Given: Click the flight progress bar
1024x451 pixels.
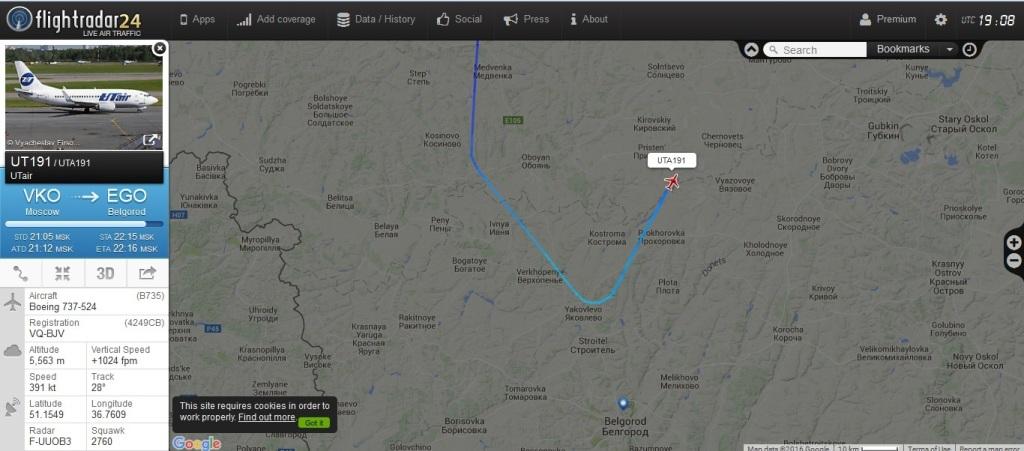Looking at the screenshot, I should coord(84,224).
